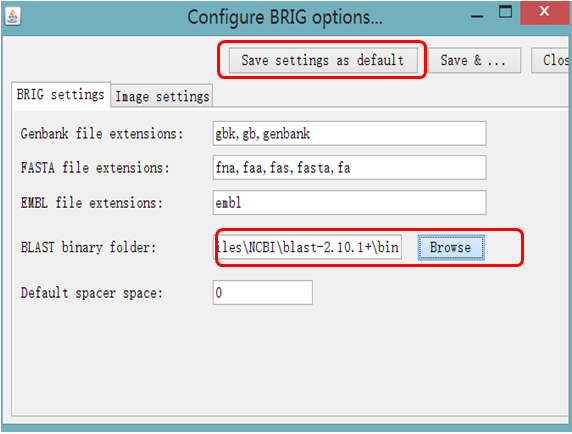The height and width of the screenshot is (434, 572).
Task: Click the Default spacer space field
Action: [x=263, y=292]
